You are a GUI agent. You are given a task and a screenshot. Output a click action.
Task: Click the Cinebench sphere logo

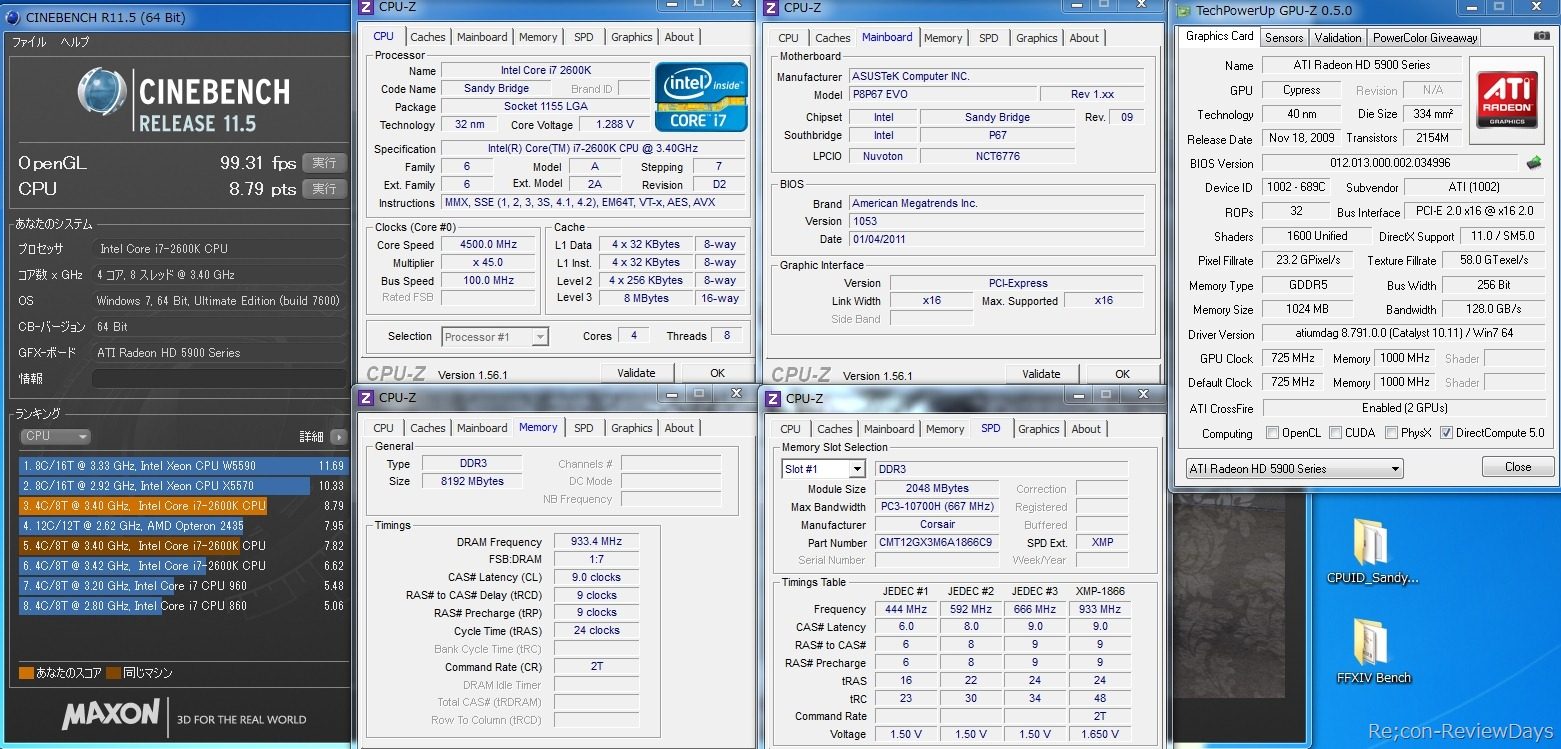tap(102, 95)
